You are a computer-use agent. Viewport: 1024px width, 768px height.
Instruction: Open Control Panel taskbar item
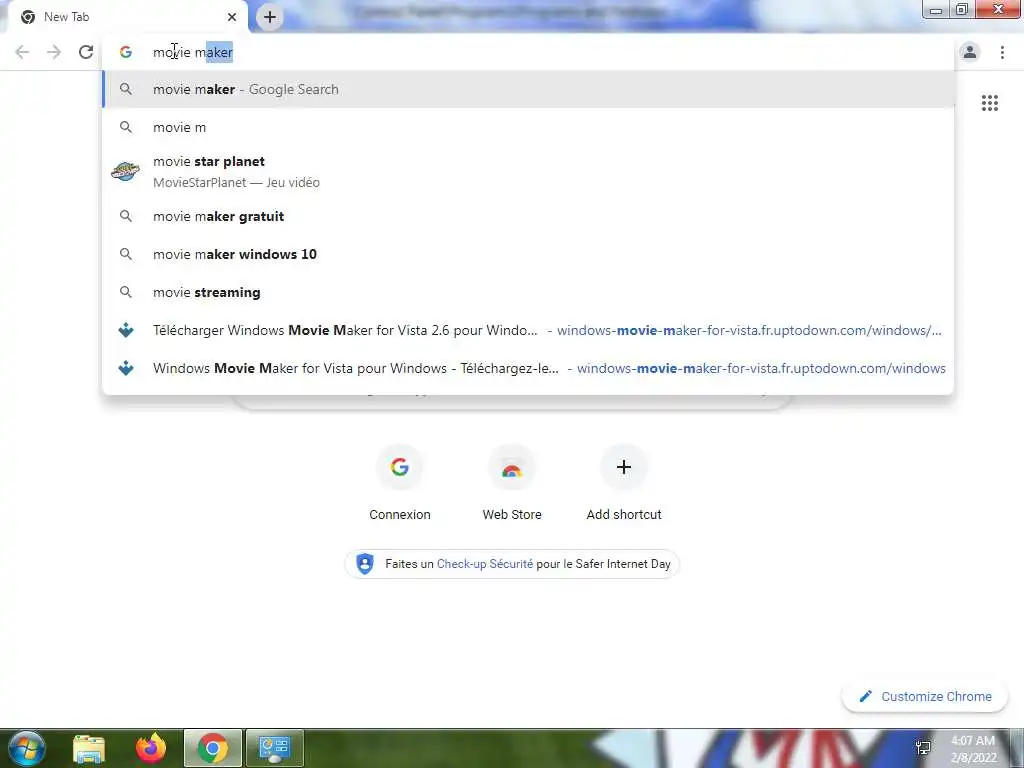pos(275,748)
